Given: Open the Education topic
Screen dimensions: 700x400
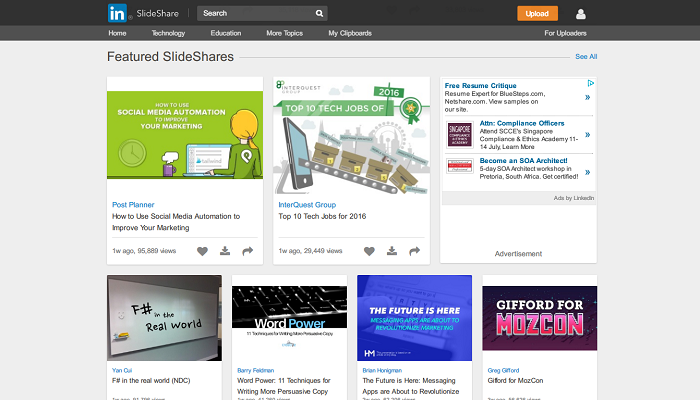Looking at the screenshot, I should (x=226, y=33).
